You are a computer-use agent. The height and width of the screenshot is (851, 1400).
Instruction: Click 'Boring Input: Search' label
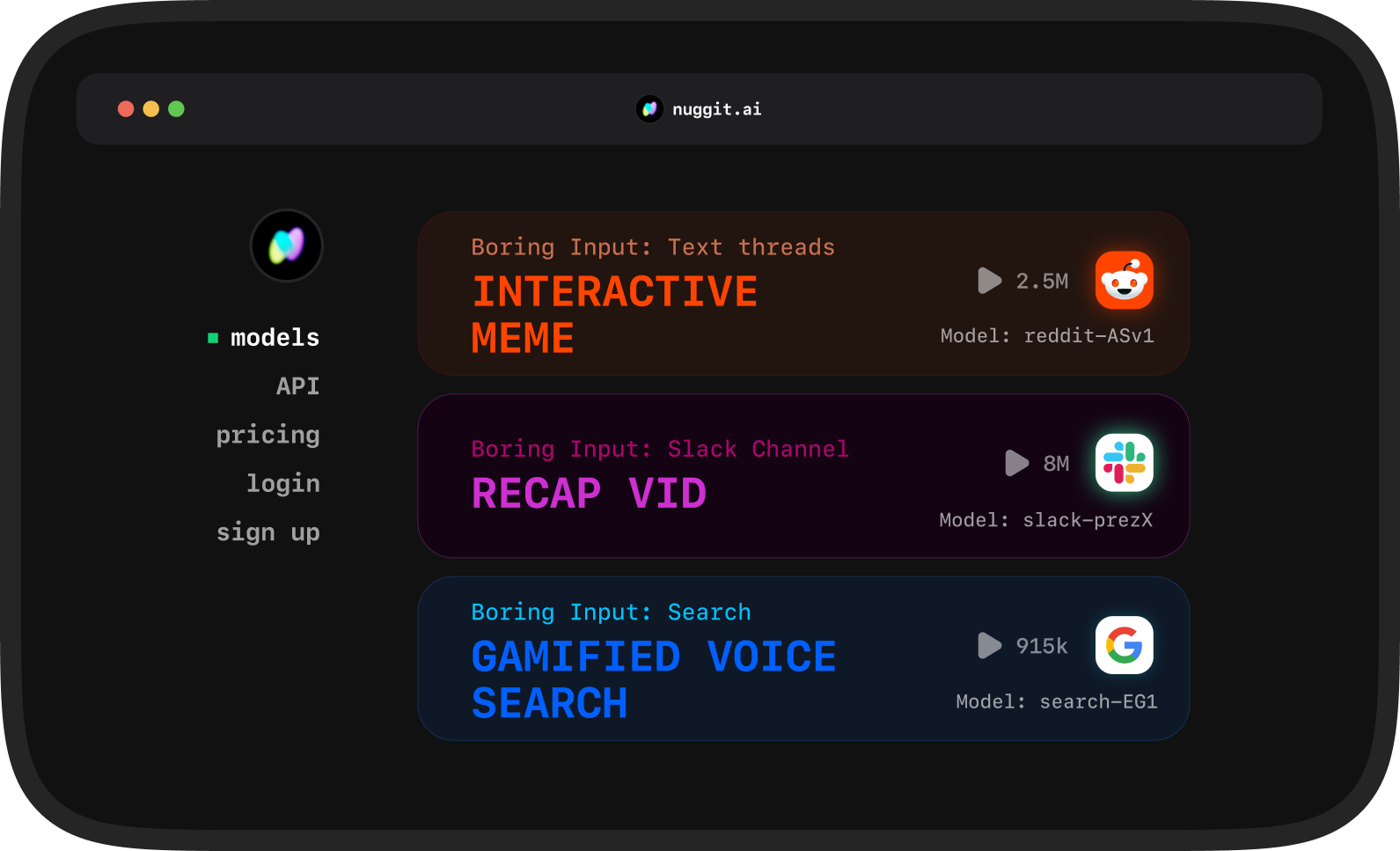612,613
